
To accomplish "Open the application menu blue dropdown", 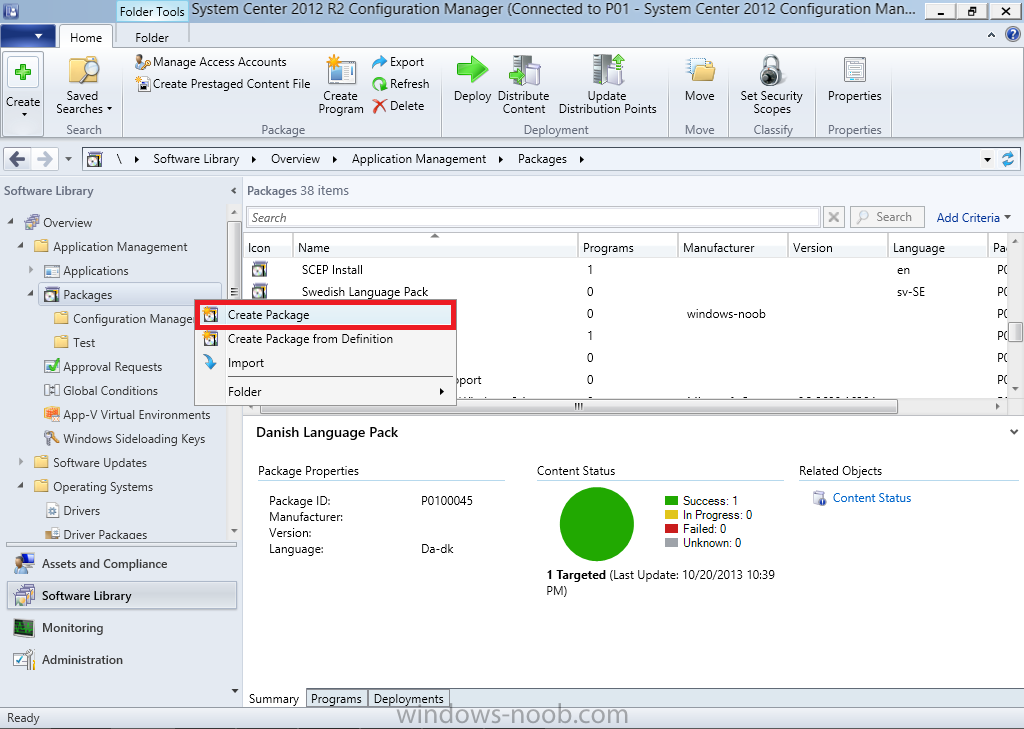I will pyautogui.click(x=28, y=36).
